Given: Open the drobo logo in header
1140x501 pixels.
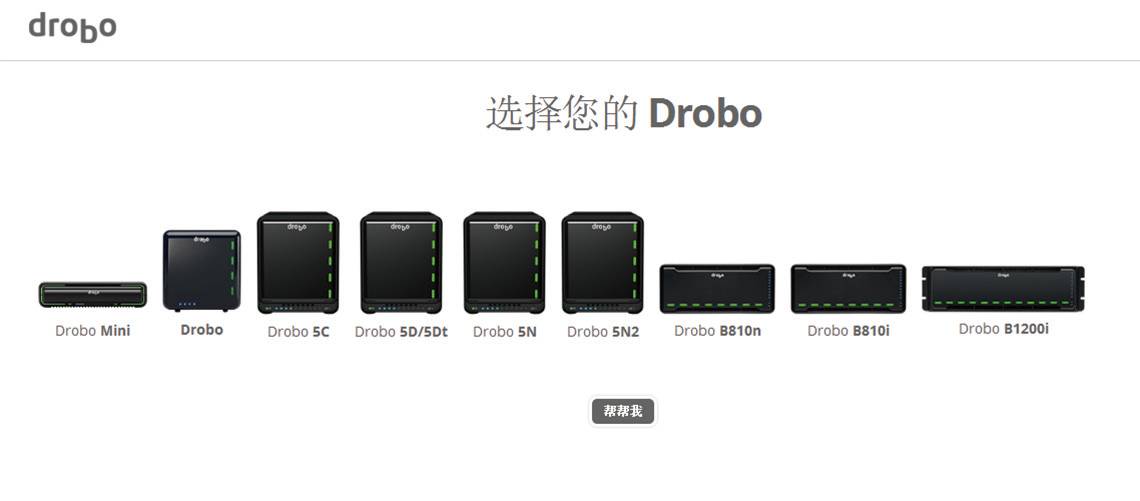Looking at the screenshot, I should click(x=73, y=28).
